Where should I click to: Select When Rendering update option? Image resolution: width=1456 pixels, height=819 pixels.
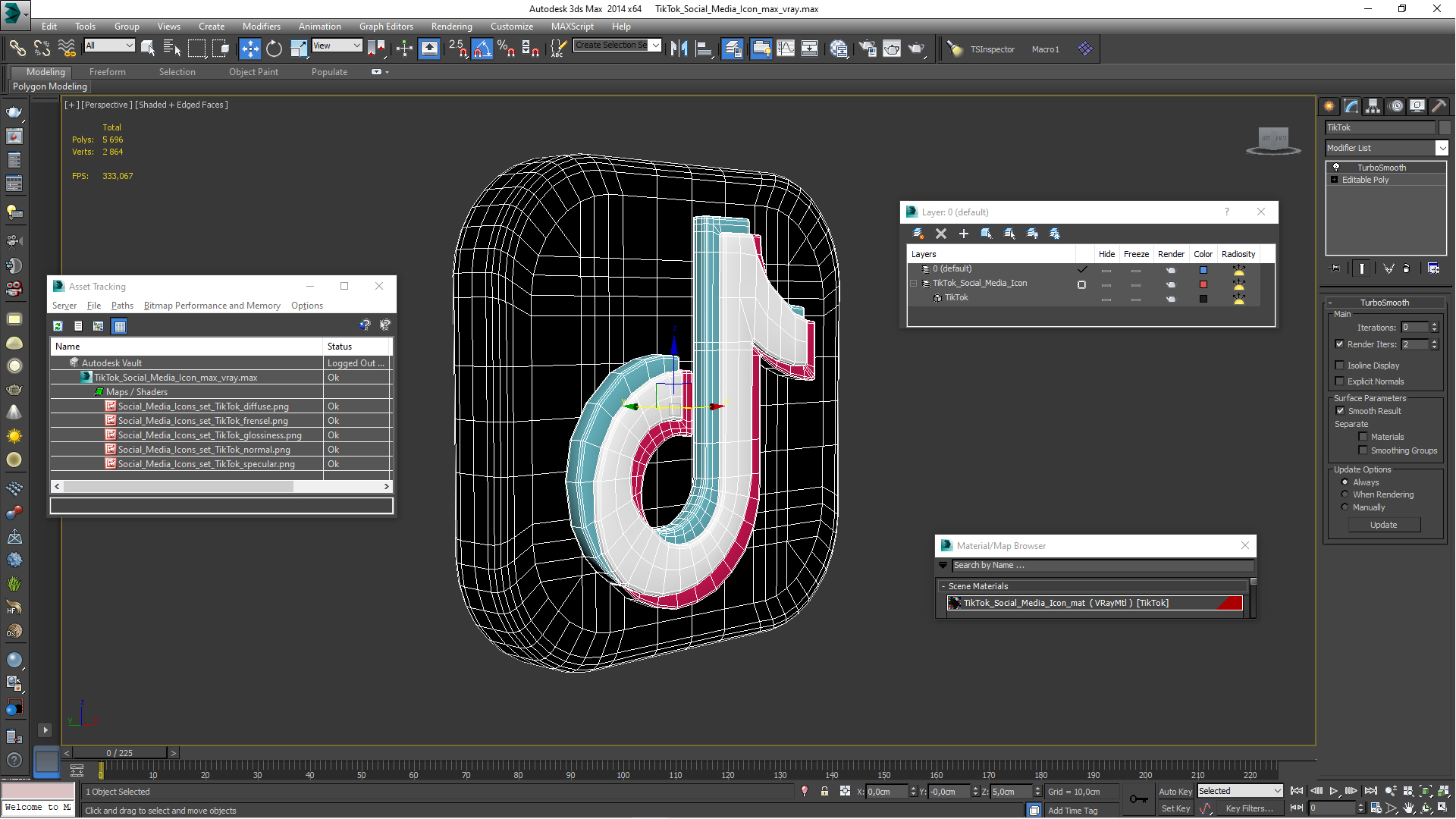(1345, 494)
